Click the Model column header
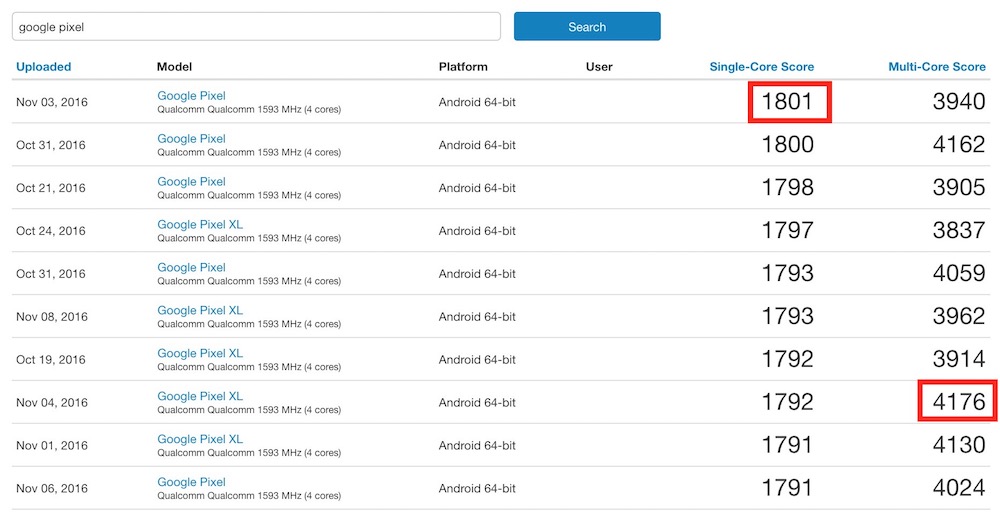 pyautogui.click(x=174, y=67)
